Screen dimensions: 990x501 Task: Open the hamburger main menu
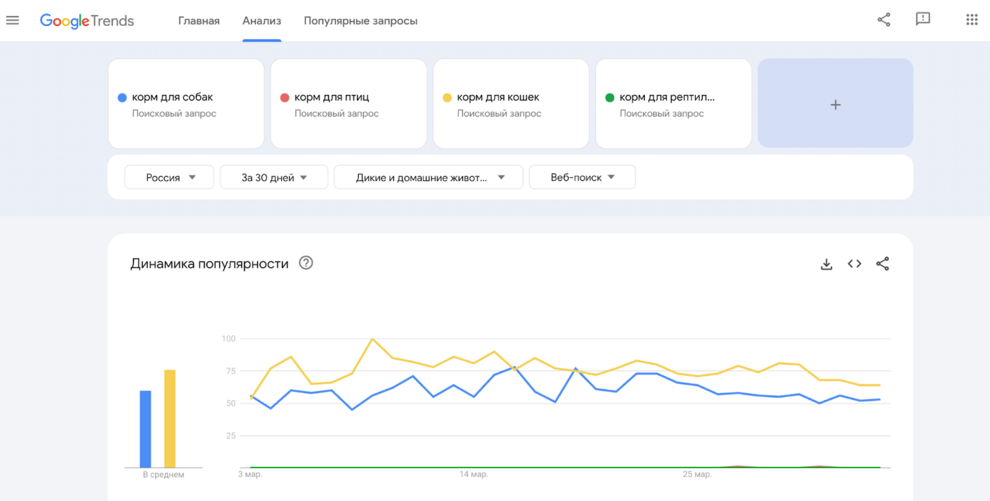tap(13, 20)
